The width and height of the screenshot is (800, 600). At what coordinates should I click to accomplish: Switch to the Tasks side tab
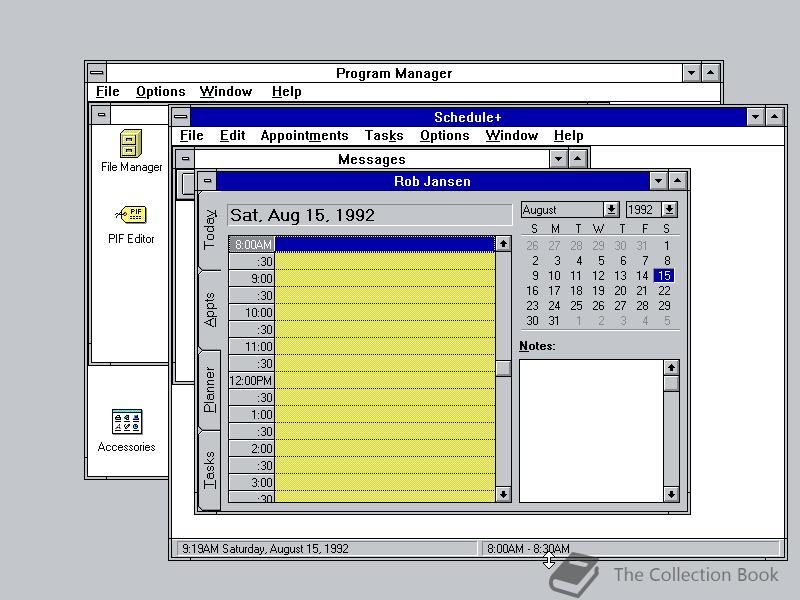click(210, 469)
